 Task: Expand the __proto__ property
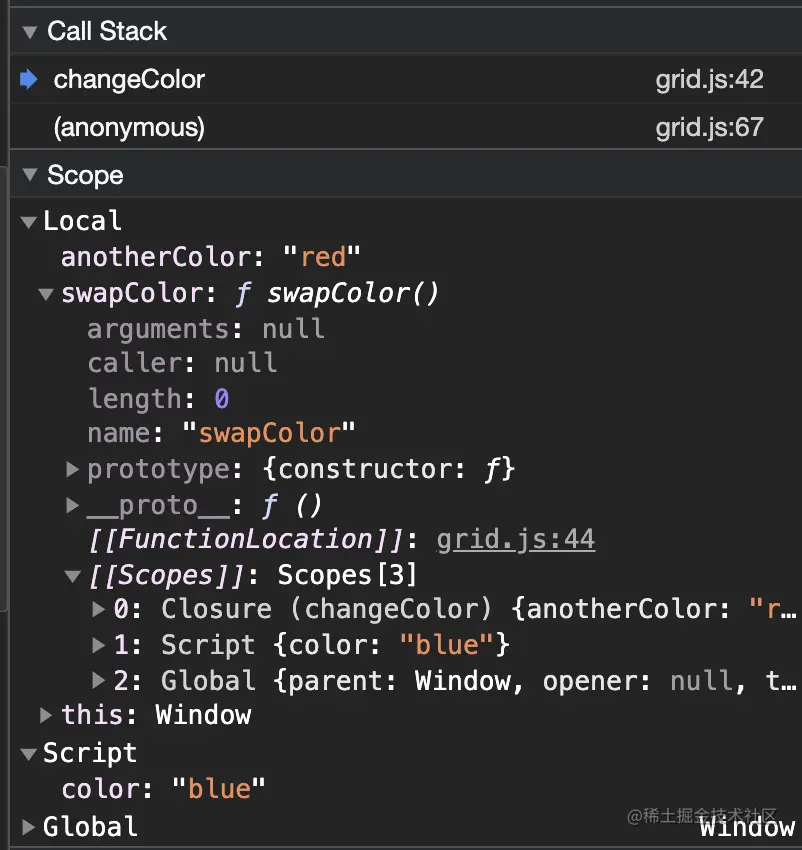coord(72,505)
